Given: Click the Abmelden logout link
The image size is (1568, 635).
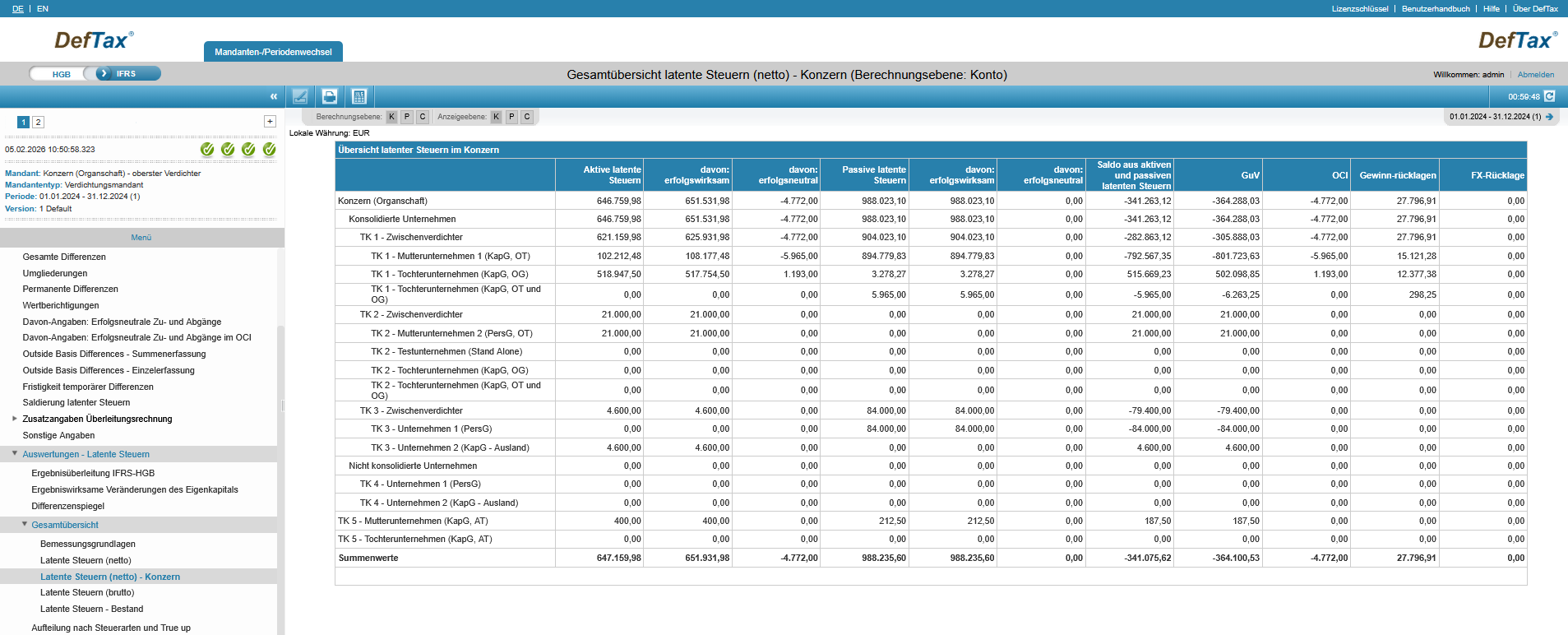Looking at the screenshot, I should [x=1535, y=75].
